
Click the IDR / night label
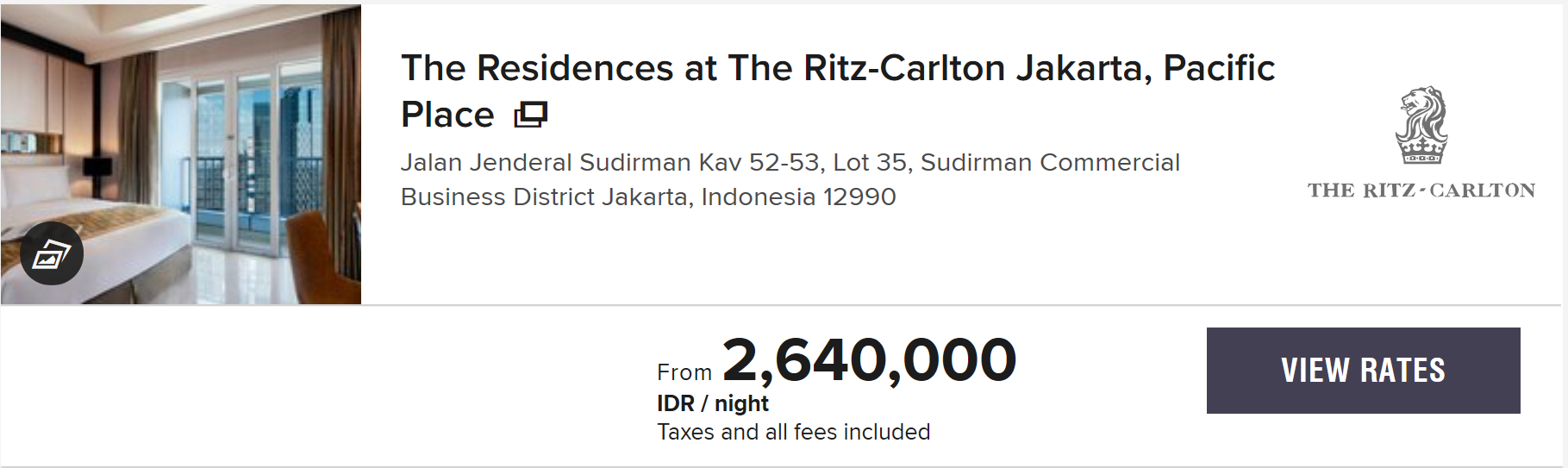713,403
